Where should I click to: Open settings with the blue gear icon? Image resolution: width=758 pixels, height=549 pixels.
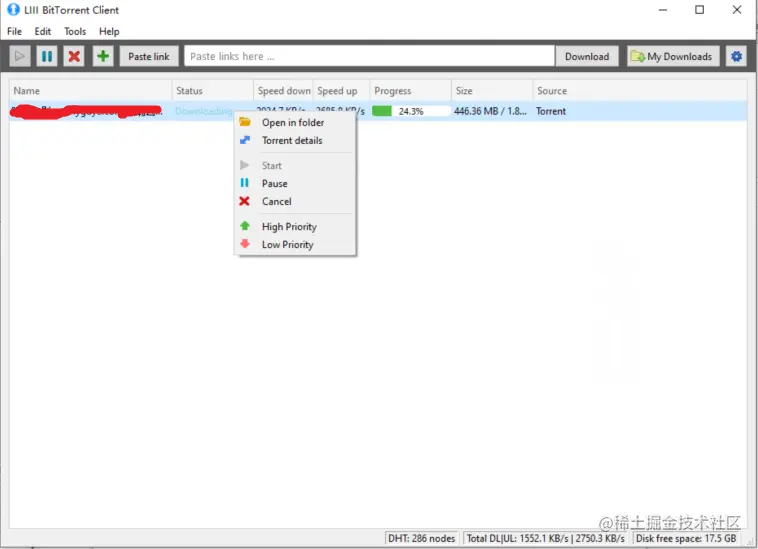tap(736, 57)
